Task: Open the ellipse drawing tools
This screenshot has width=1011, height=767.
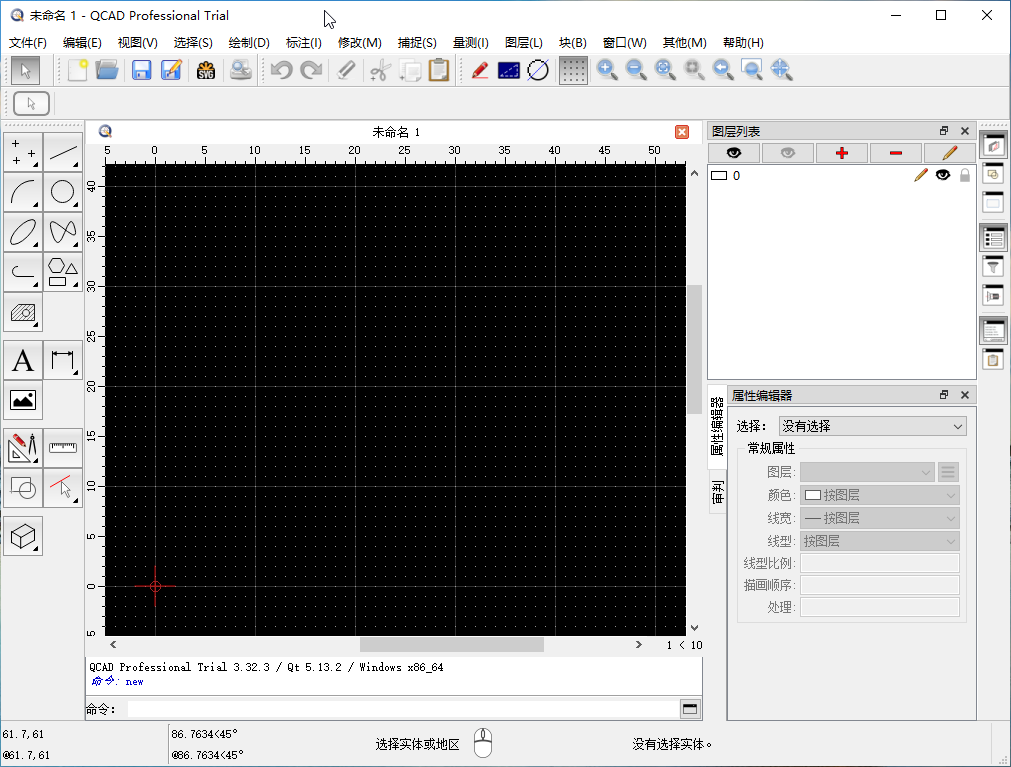Action: pyautogui.click(x=23, y=232)
